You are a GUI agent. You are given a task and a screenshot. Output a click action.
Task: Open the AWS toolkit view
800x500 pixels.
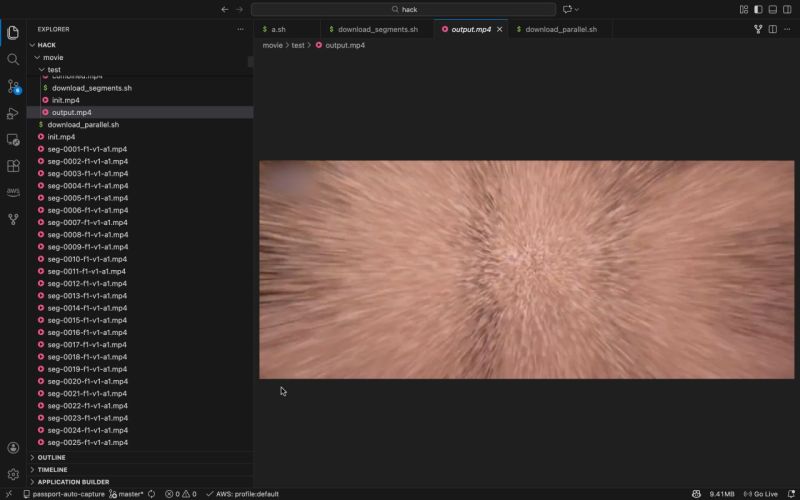(x=13, y=192)
